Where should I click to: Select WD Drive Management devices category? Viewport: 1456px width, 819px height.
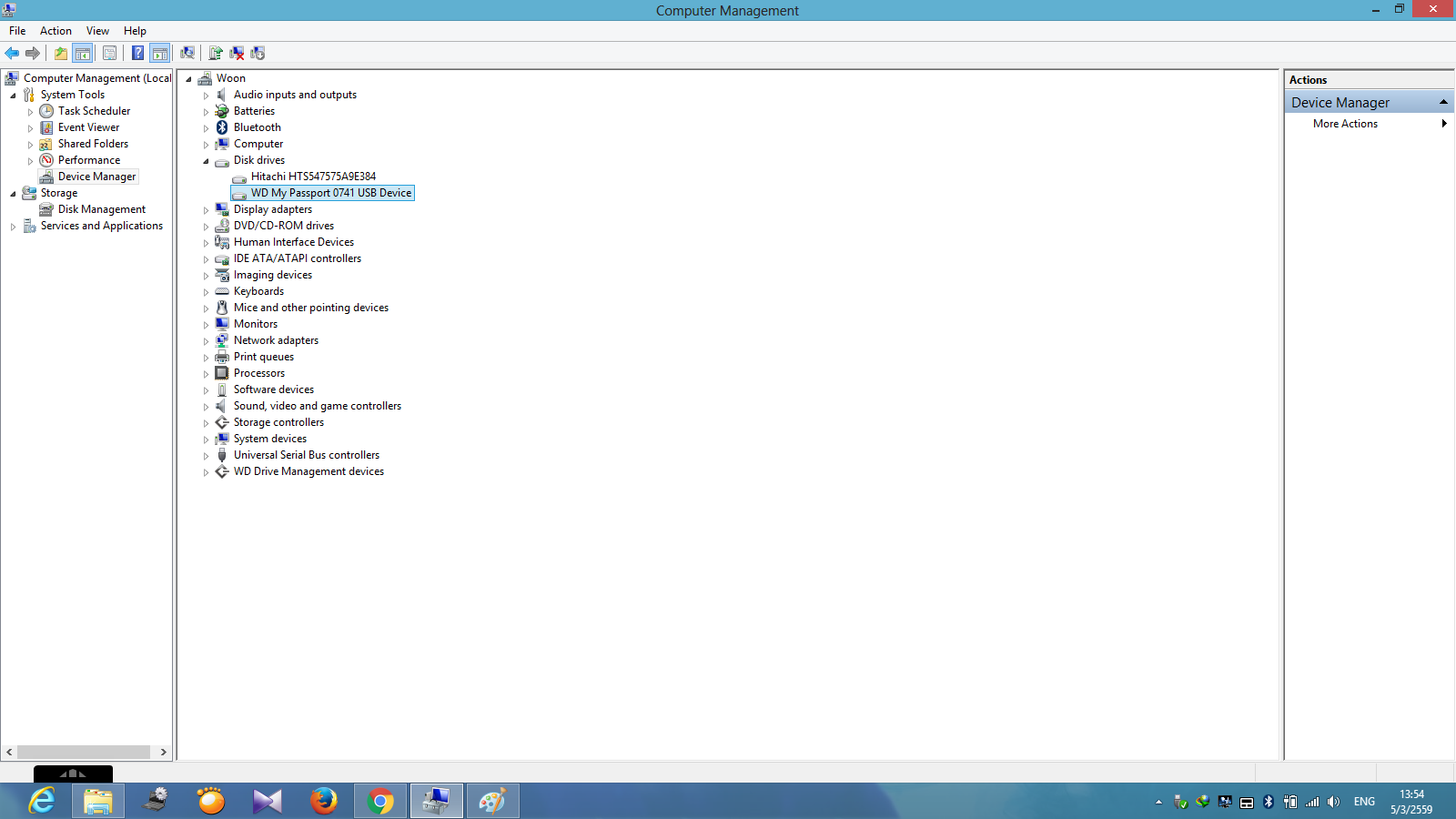tap(308, 471)
